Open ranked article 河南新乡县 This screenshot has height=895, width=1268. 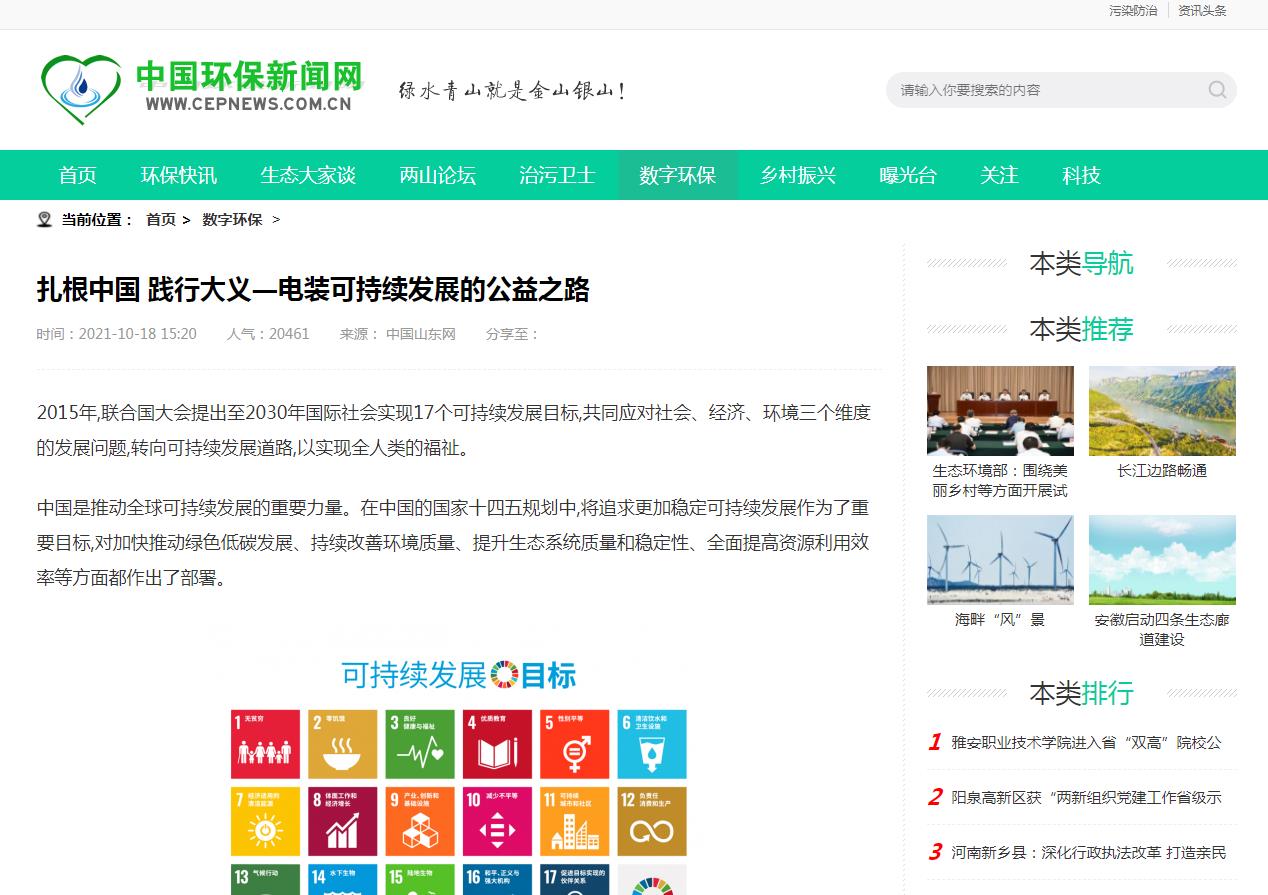click(1088, 852)
